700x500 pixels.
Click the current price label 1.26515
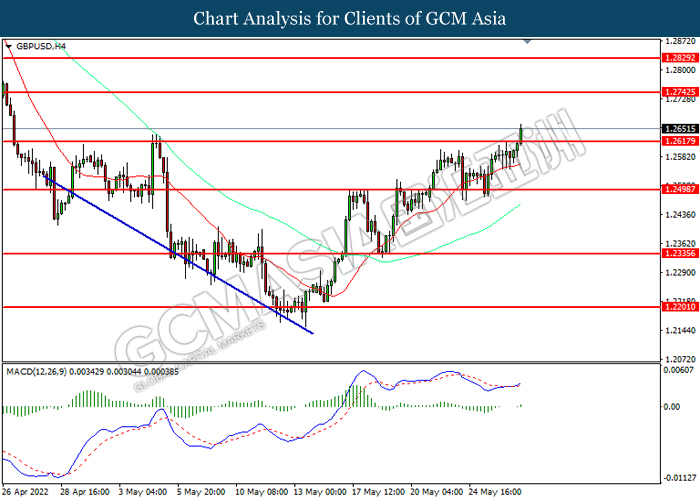point(680,129)
